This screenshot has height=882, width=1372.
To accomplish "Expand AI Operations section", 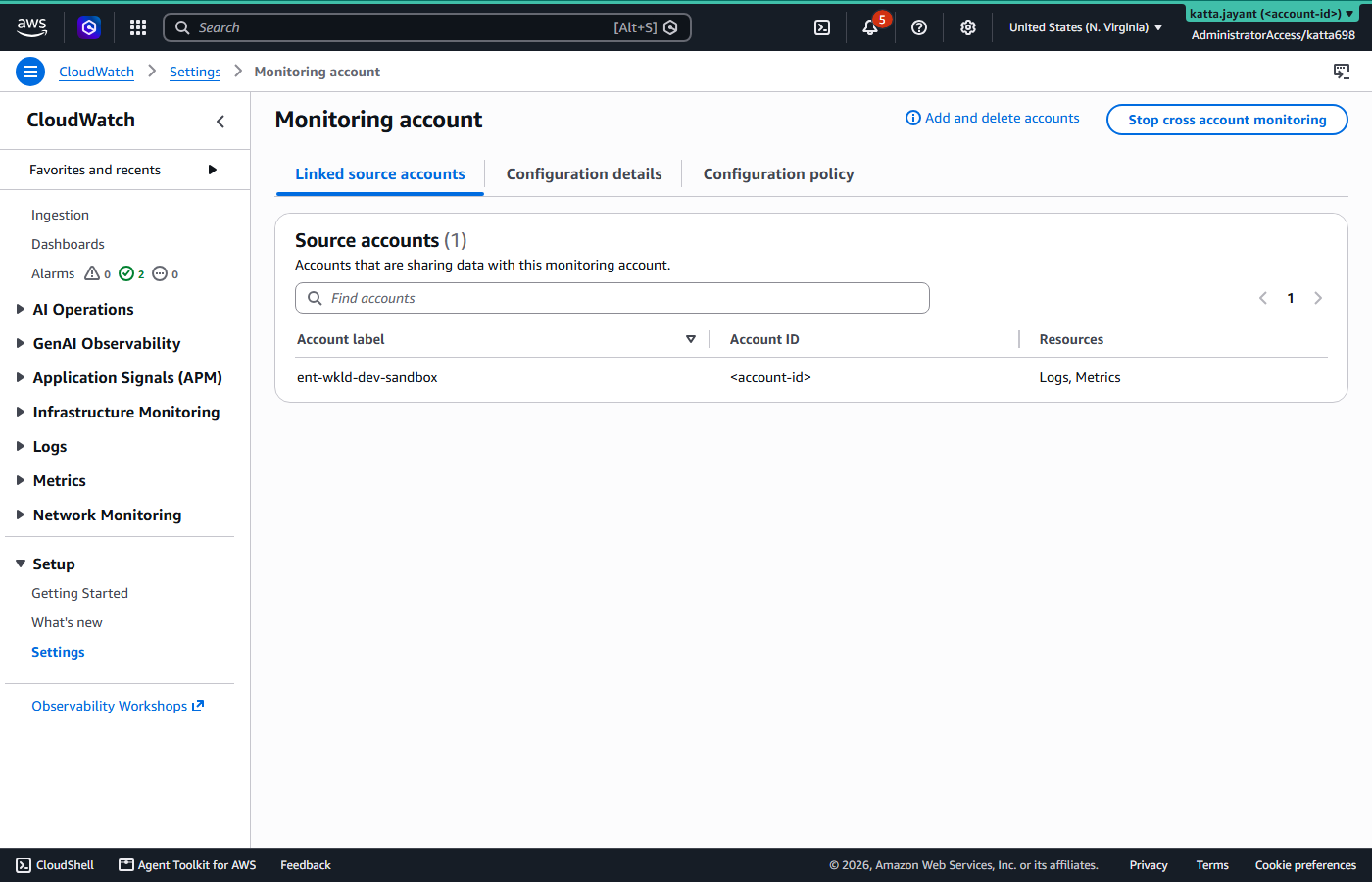I will 21,309.
